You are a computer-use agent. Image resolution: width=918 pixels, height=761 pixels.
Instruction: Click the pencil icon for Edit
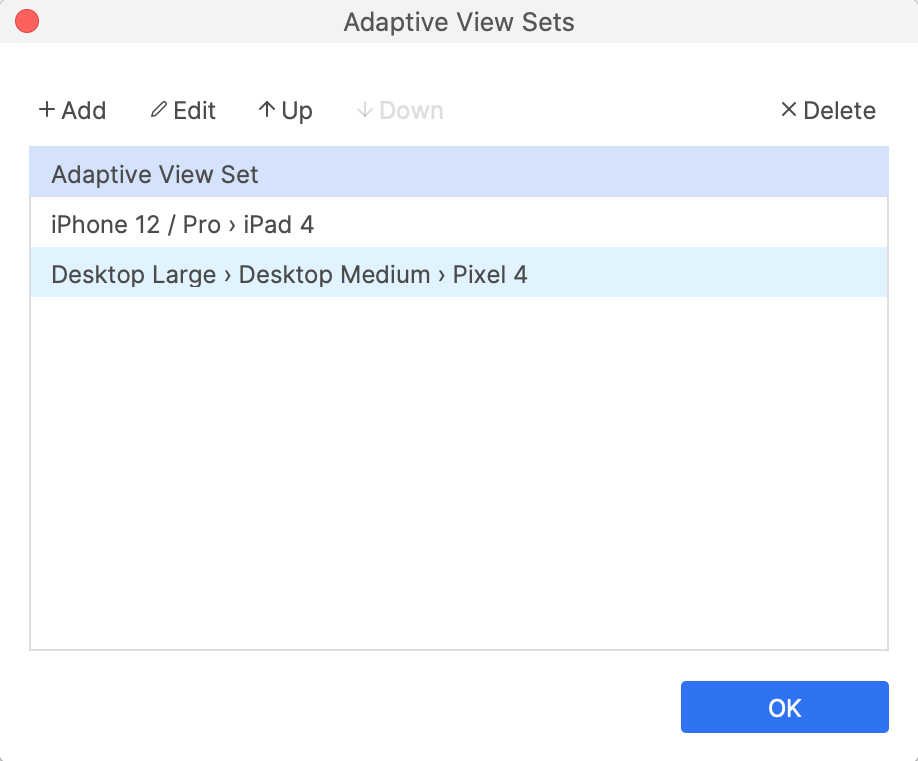(x=158, y=110)
